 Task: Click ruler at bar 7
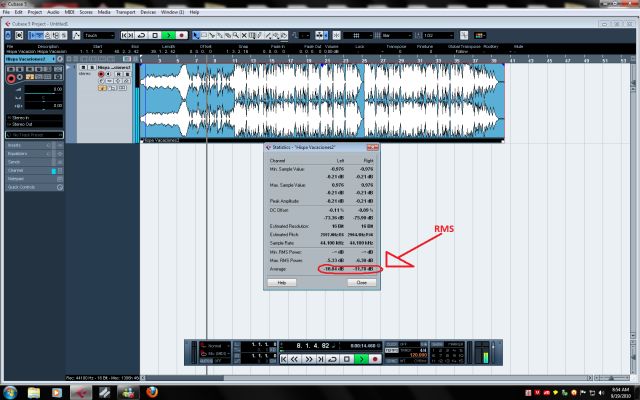(x=196, y=60)
